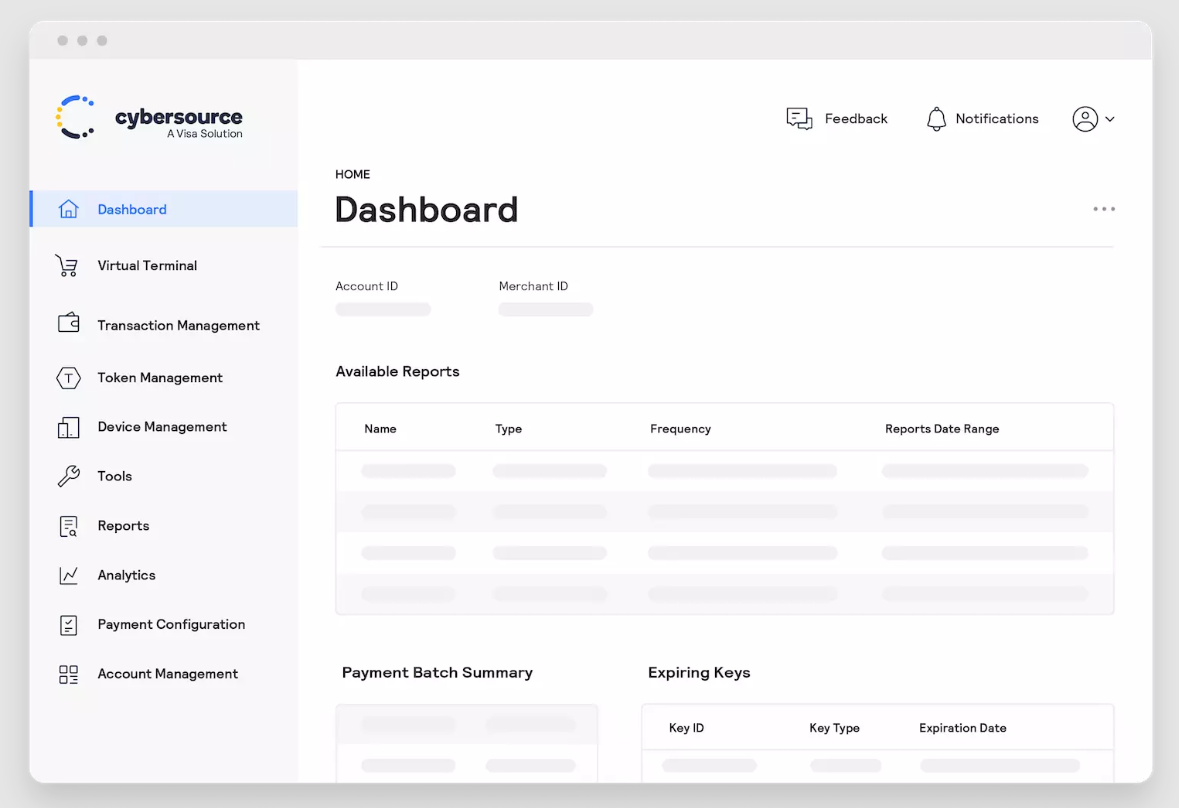Click the Expiring Keys heading
This screenshot has width=1179, height=808.
click(699, 673)
